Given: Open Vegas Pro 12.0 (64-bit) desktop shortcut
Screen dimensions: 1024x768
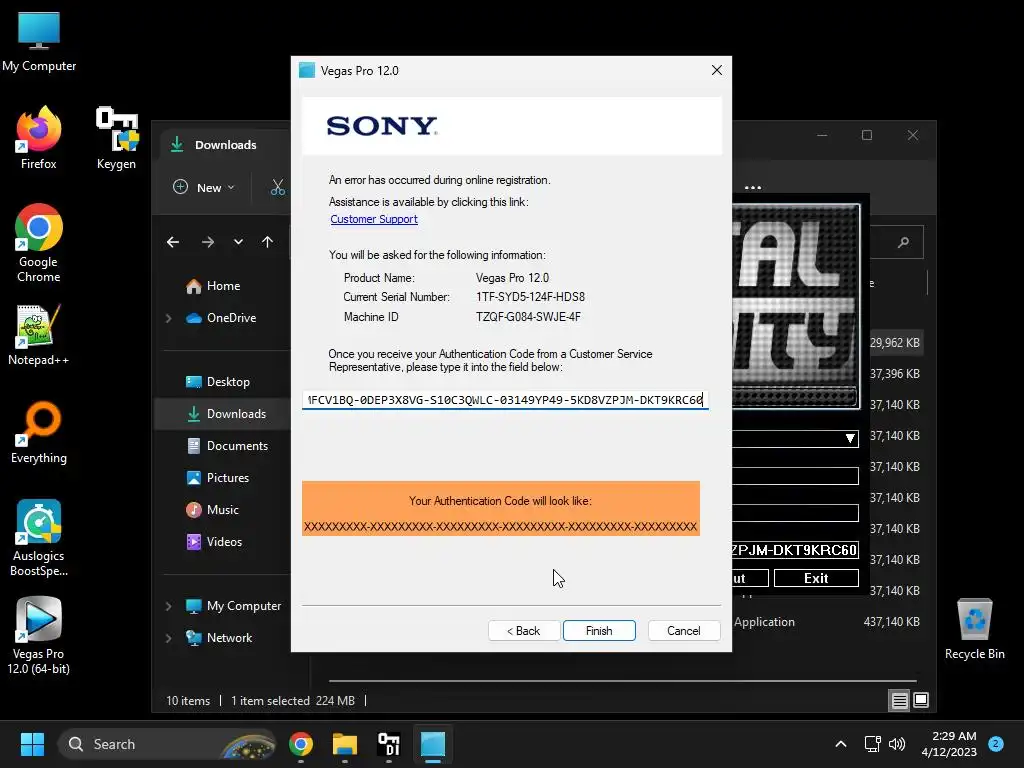Looking at the screenshot, I should [39, 636].
